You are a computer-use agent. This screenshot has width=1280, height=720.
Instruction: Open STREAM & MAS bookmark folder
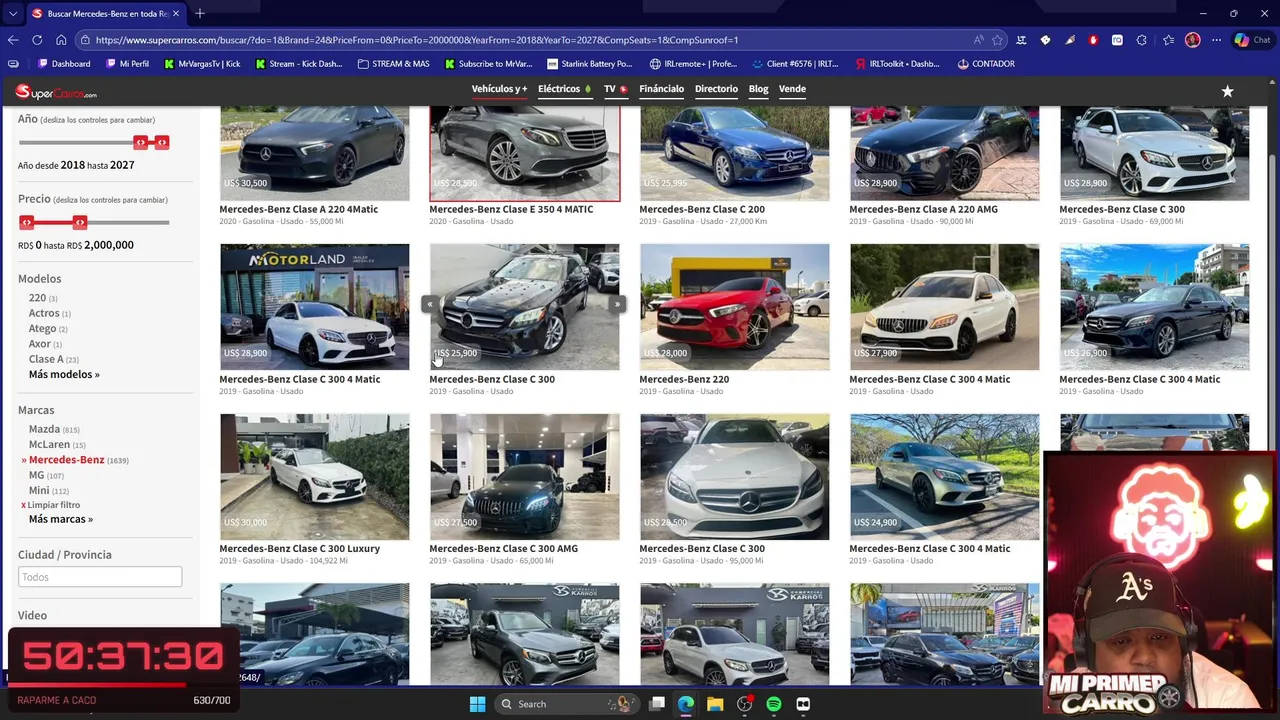(x=393, y=64)
